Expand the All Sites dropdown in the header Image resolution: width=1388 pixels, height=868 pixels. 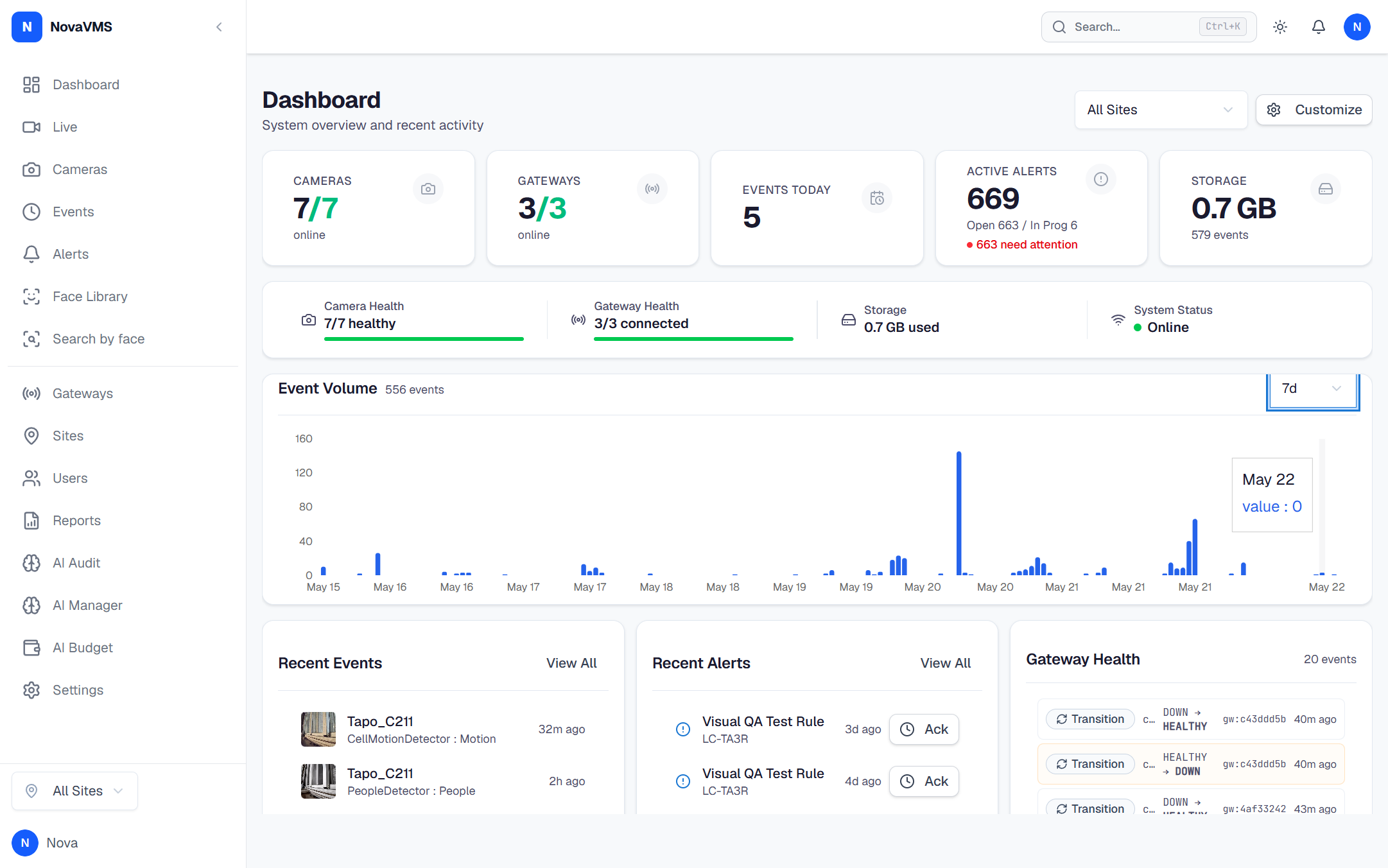pos(1161,110)
